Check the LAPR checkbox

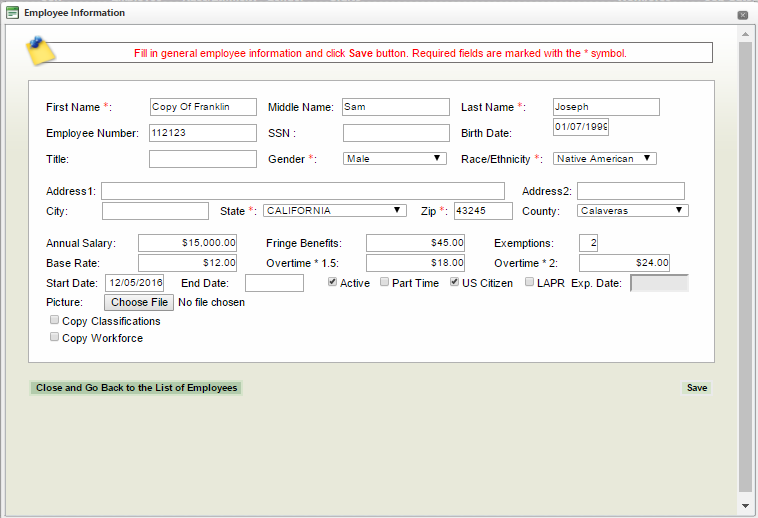pyautogui.click(x=529, y=283)
